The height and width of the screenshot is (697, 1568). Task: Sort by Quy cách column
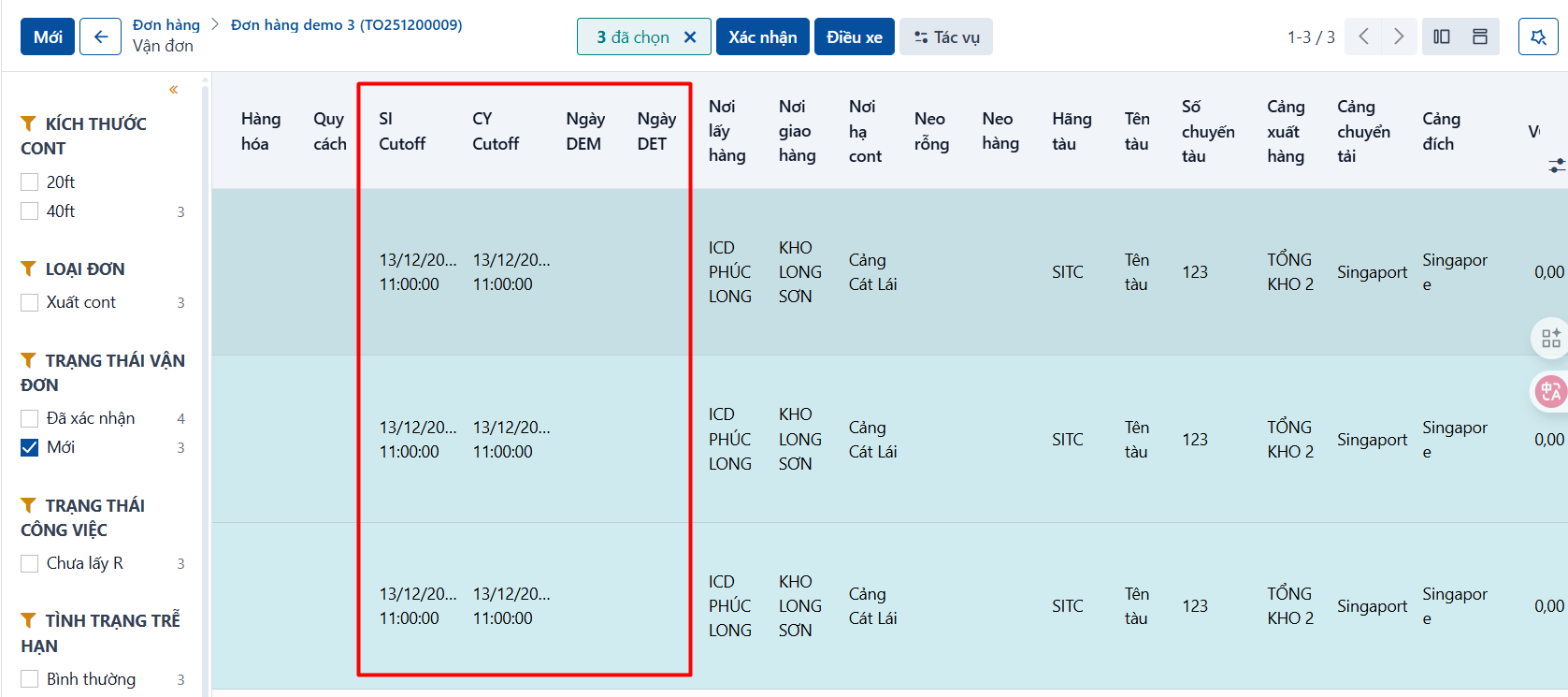coord(330,131)
